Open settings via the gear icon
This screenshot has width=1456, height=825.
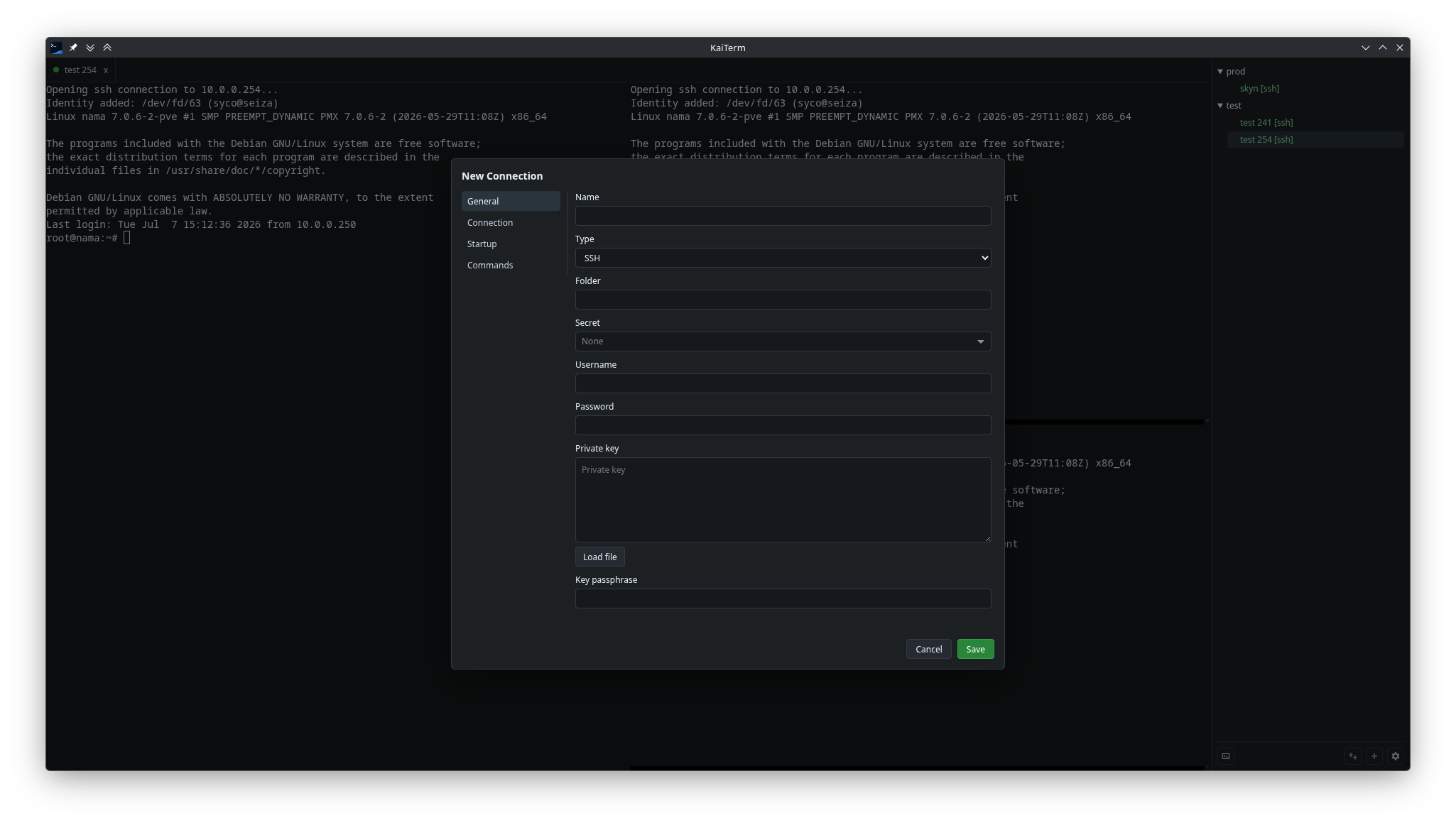1396,756
